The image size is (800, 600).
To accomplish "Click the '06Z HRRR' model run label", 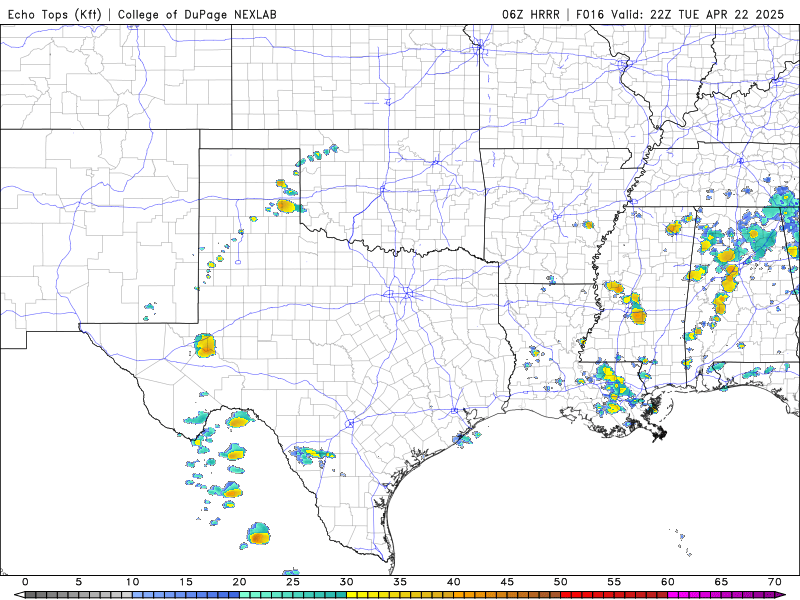I will [x=531, y=14].
